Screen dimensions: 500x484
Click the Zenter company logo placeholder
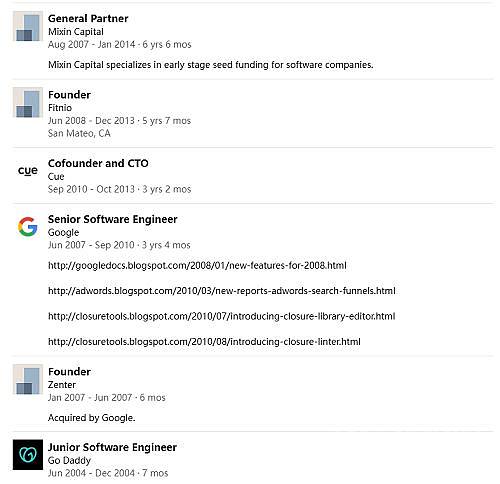[28, 379]
